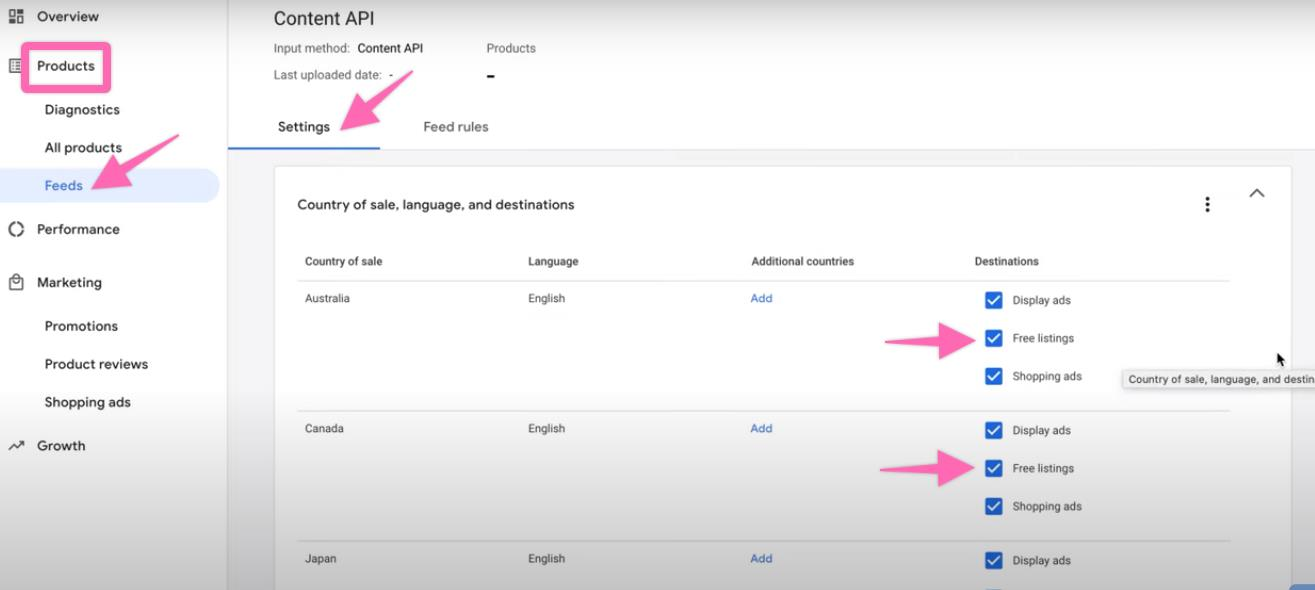The height and width of the screenshot is (590, 1315).
Task: Disable Shopping ads for Canada
Action: pos(993,506)
